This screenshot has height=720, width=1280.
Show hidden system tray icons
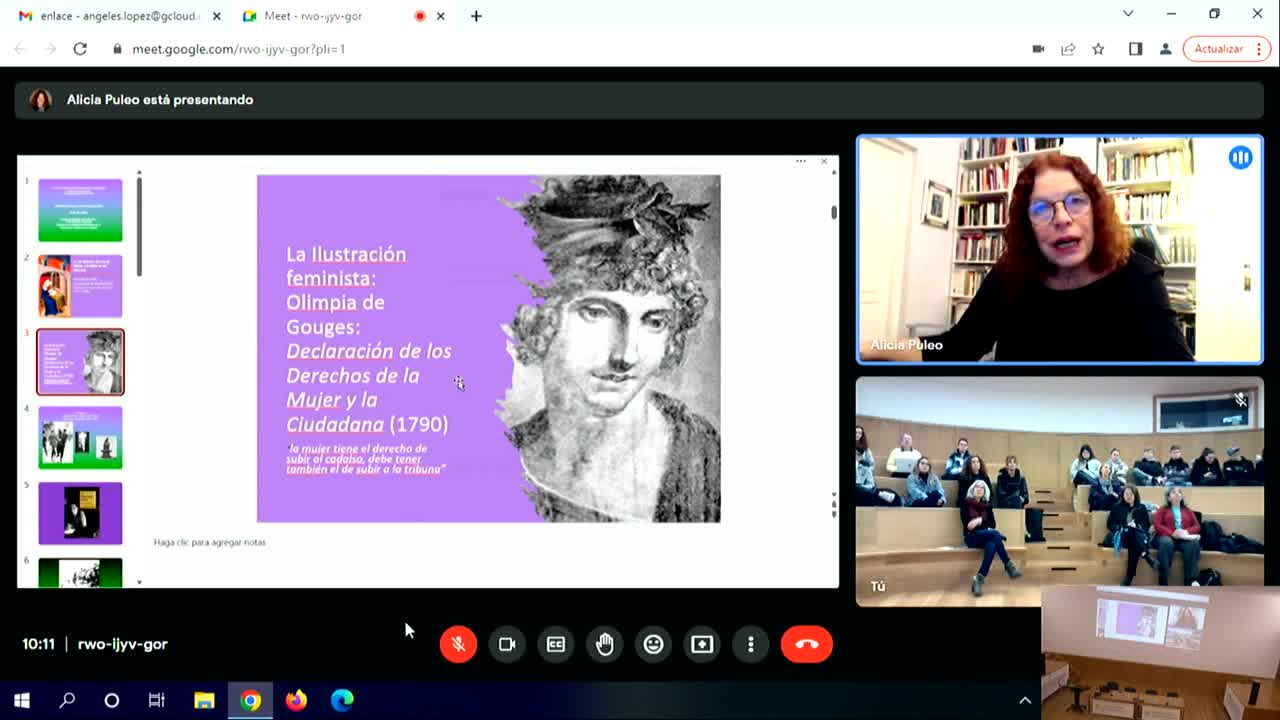(1024, 701)
